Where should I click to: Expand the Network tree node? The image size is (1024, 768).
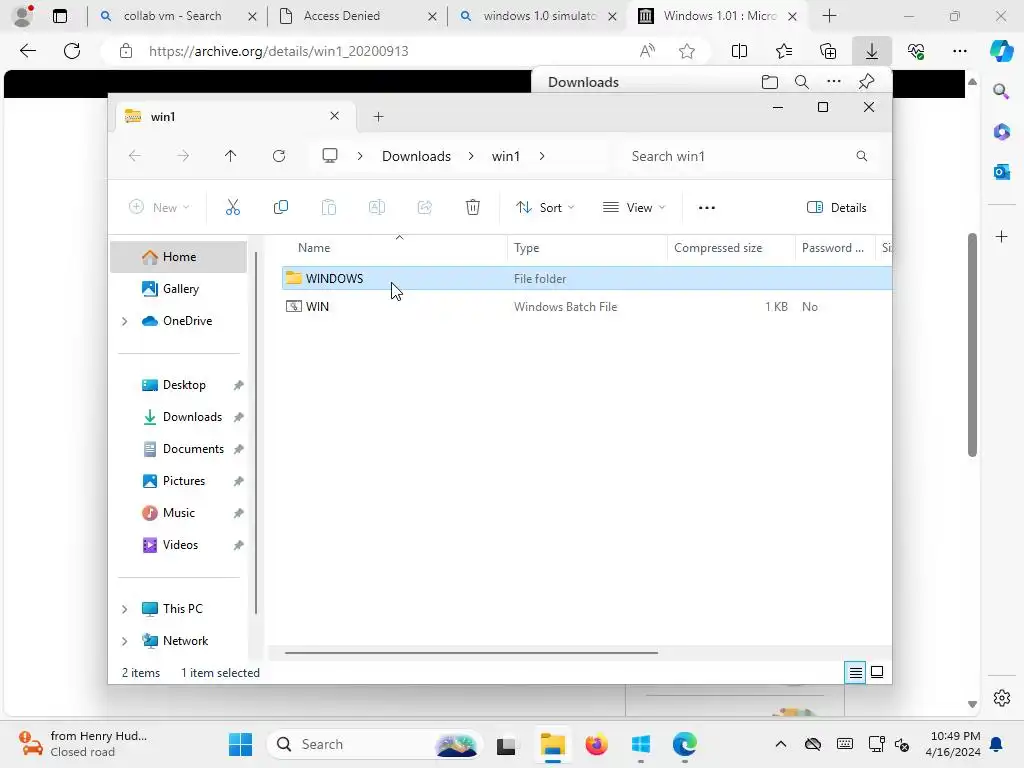click(x=124, y=641)
